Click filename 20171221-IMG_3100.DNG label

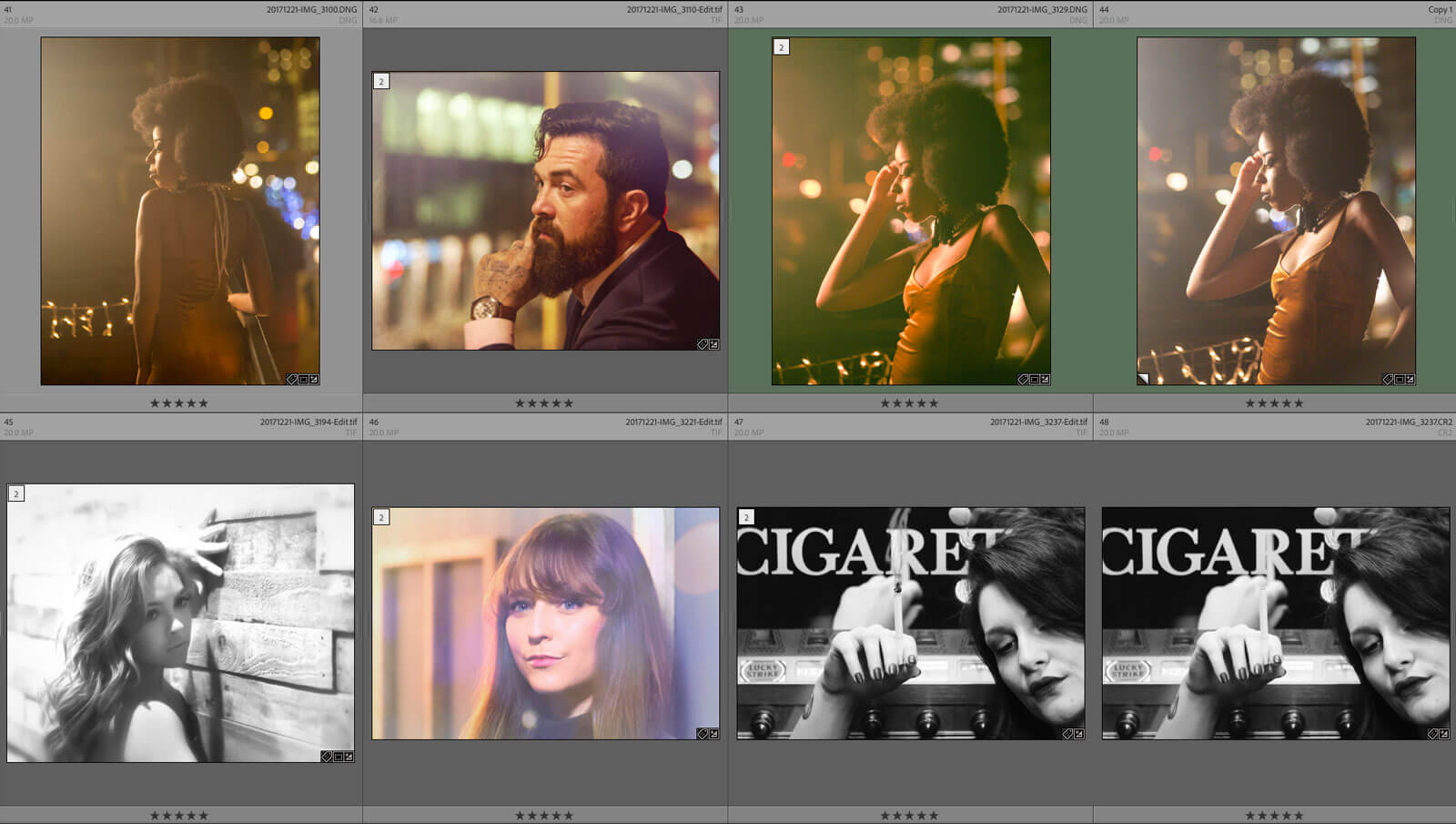pyautogui.click(x=311, y=10)
